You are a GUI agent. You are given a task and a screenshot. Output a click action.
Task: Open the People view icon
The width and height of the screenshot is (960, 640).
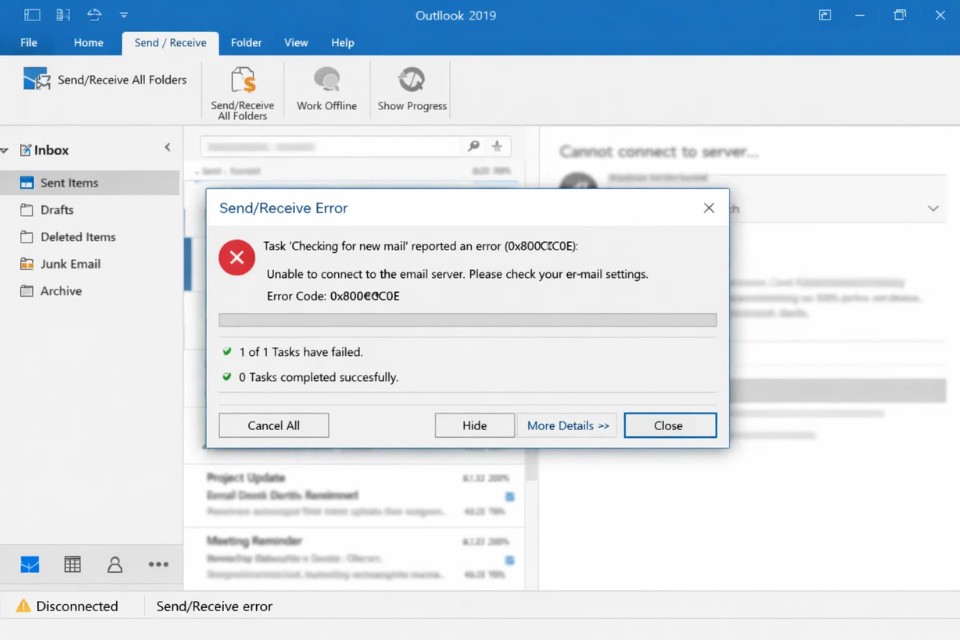(x=115, y=564)
